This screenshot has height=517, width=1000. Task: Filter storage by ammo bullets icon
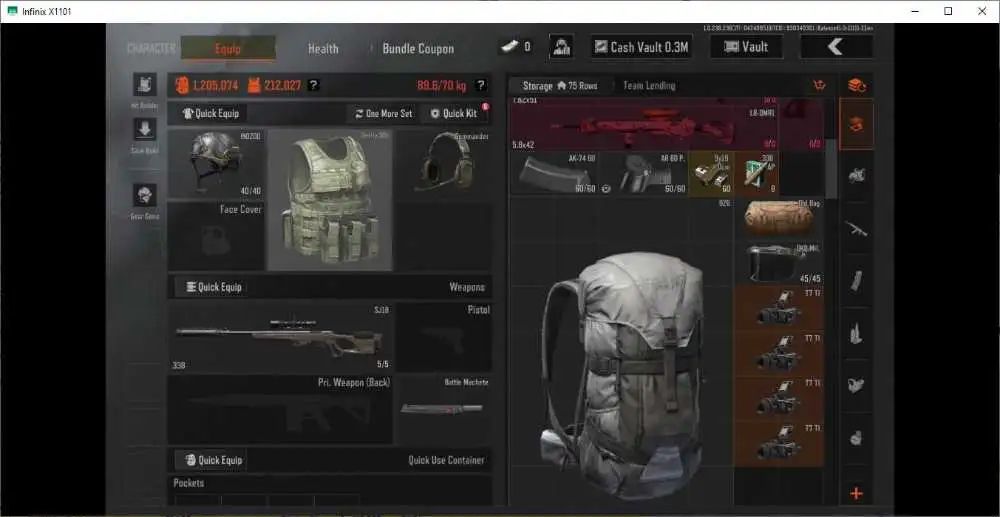point(857,333)
